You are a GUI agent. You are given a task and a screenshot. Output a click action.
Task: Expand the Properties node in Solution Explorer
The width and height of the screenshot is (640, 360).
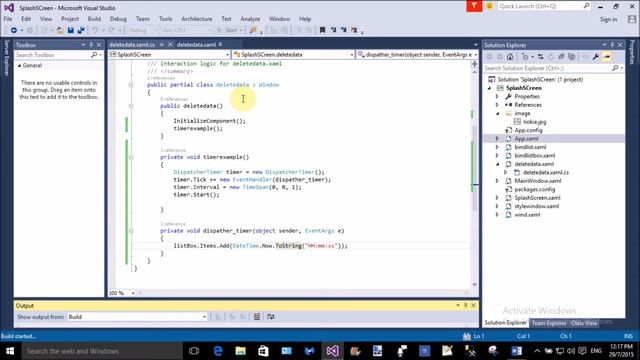coord(497,96)
